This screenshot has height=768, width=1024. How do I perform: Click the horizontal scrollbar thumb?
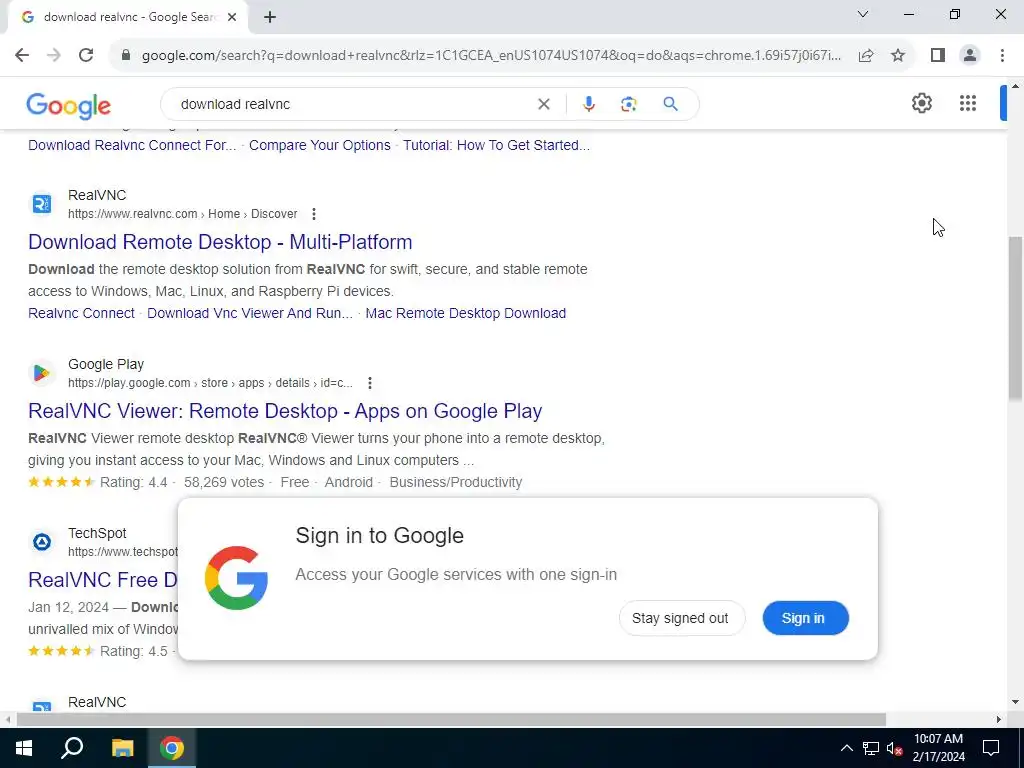click(x=451, y=720)
